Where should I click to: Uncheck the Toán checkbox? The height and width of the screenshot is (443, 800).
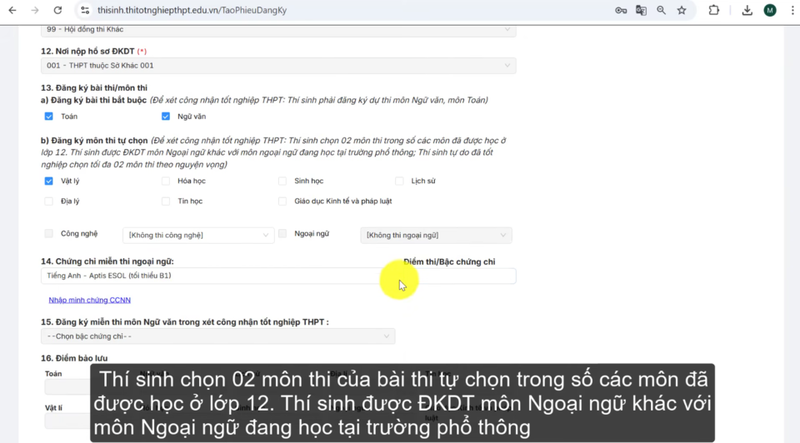[48, 116]
